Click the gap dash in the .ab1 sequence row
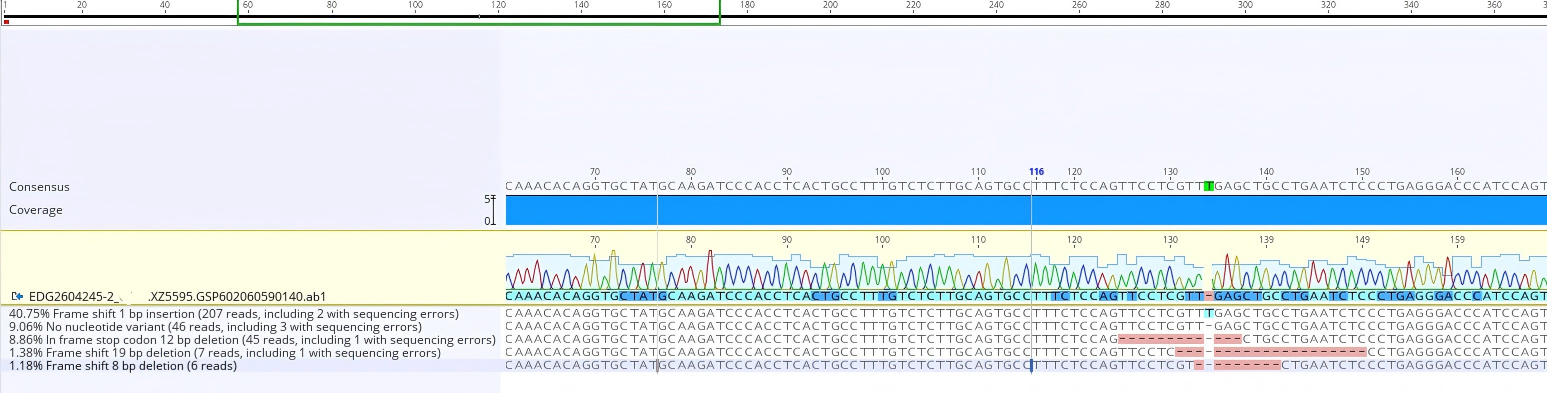This screenshot has width=1547, height=393. 1209,296
